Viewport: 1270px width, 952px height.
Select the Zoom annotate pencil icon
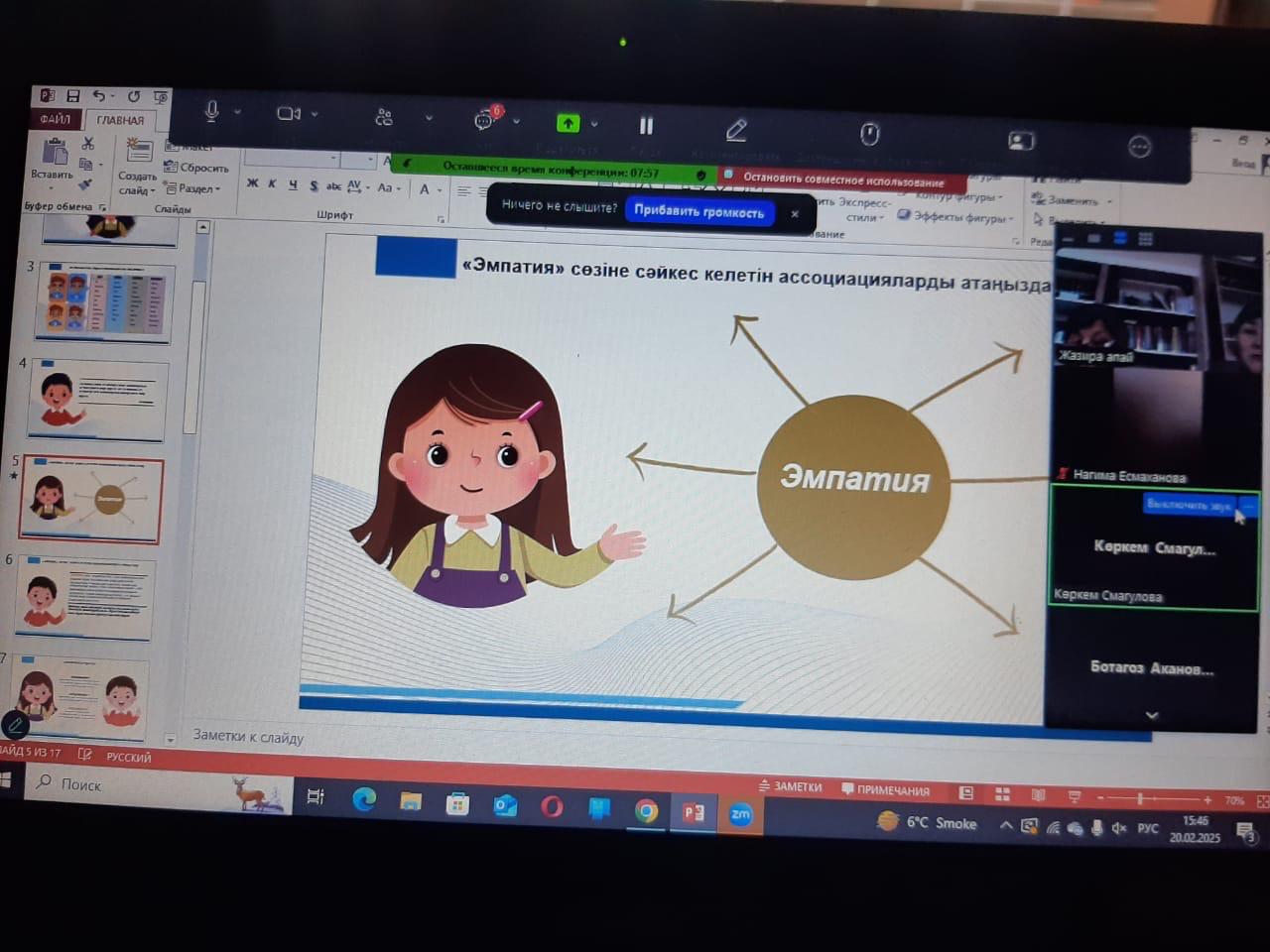click(x=736, y=130)
